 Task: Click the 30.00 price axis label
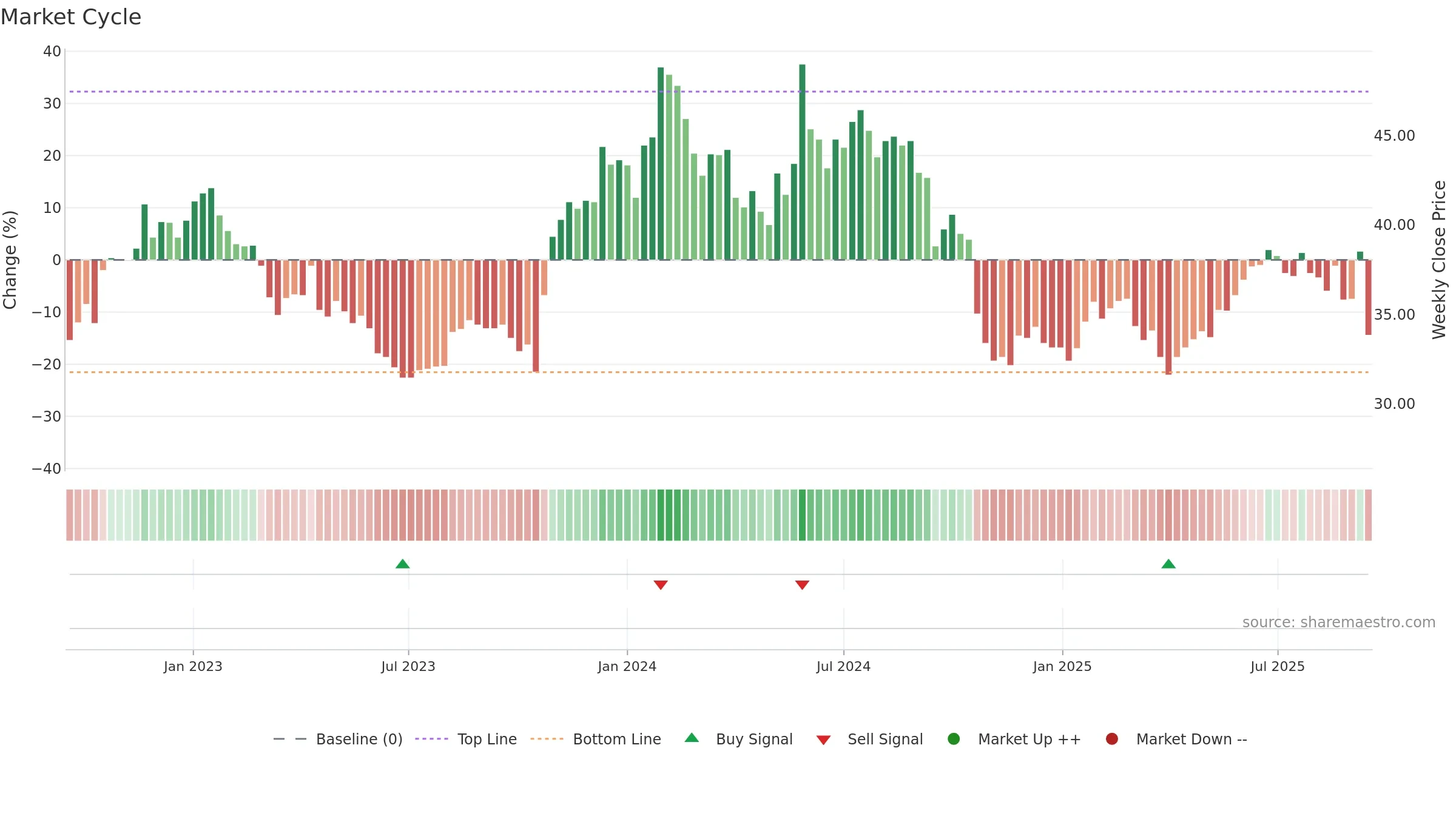tap(1394, 404)
